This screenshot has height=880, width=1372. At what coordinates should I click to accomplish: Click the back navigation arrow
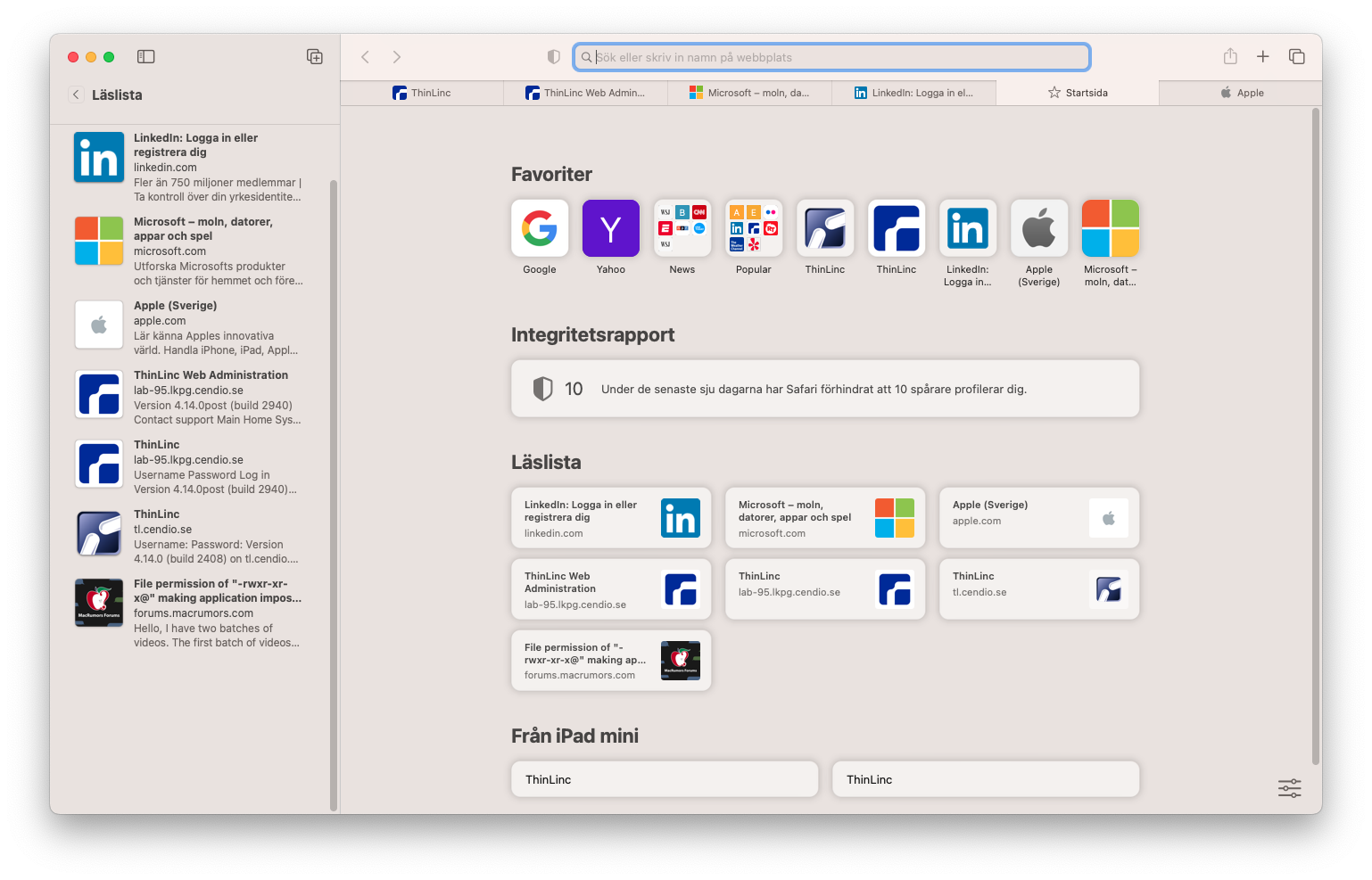point(365,57)
